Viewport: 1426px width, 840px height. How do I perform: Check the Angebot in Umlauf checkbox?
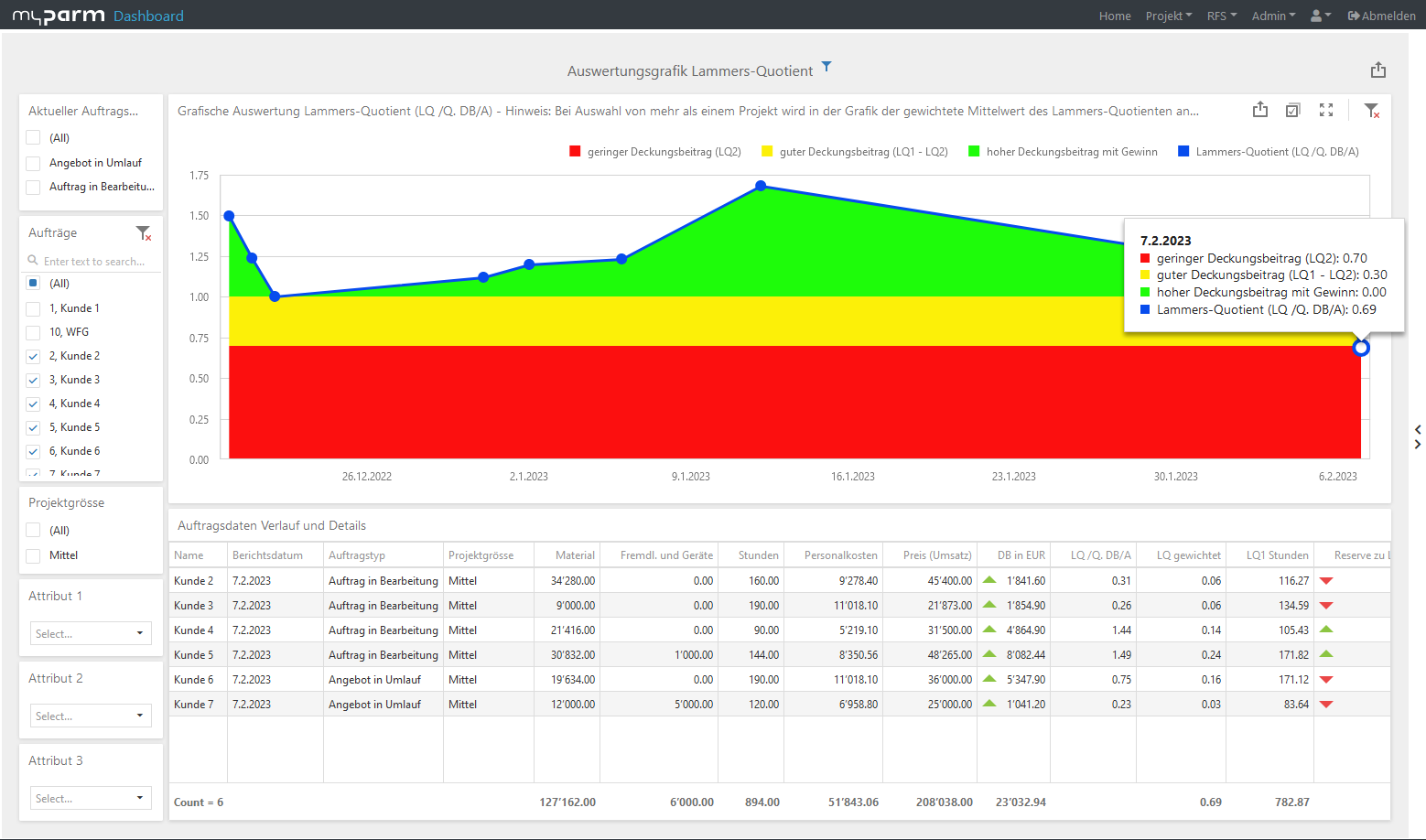click(x=34, y=163)
